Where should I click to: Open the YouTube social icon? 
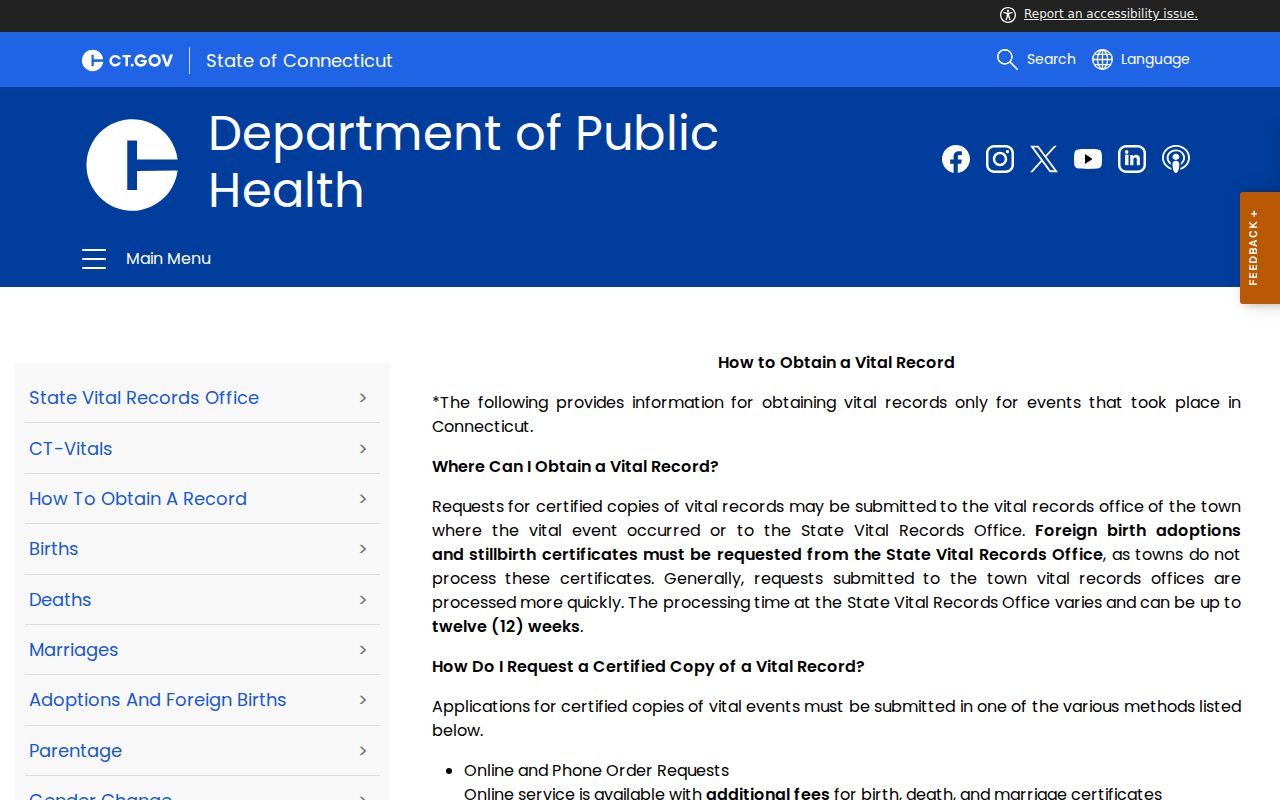(1088, 159)
